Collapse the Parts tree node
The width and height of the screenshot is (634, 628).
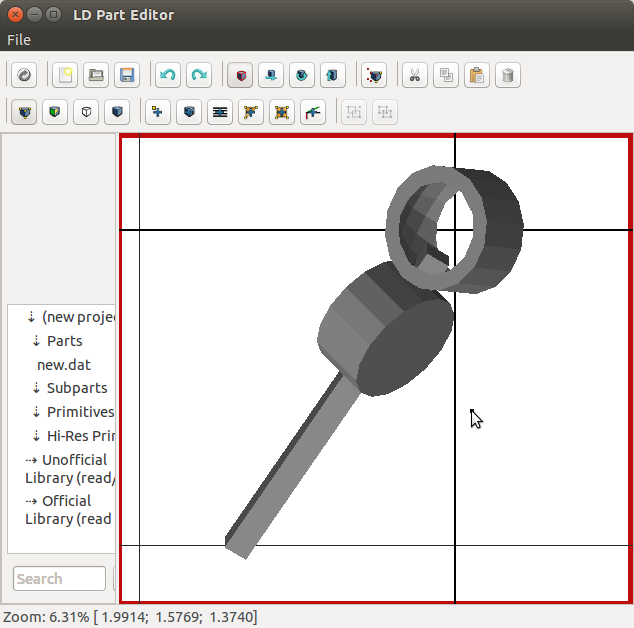pos(37,341)
